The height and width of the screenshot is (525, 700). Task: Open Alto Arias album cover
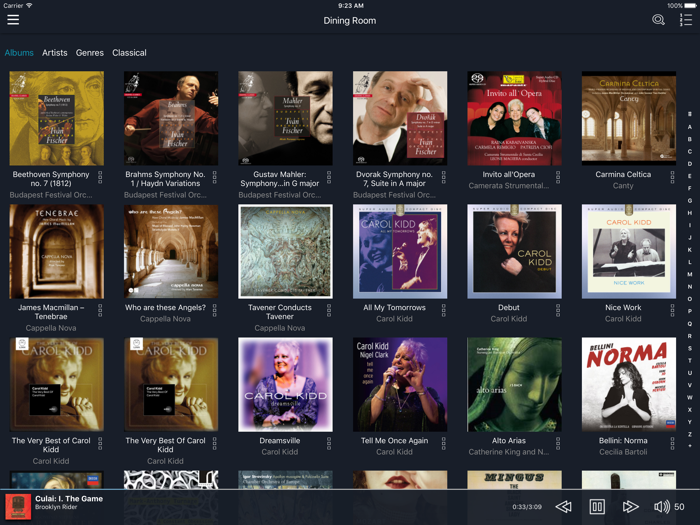point(514,384)
